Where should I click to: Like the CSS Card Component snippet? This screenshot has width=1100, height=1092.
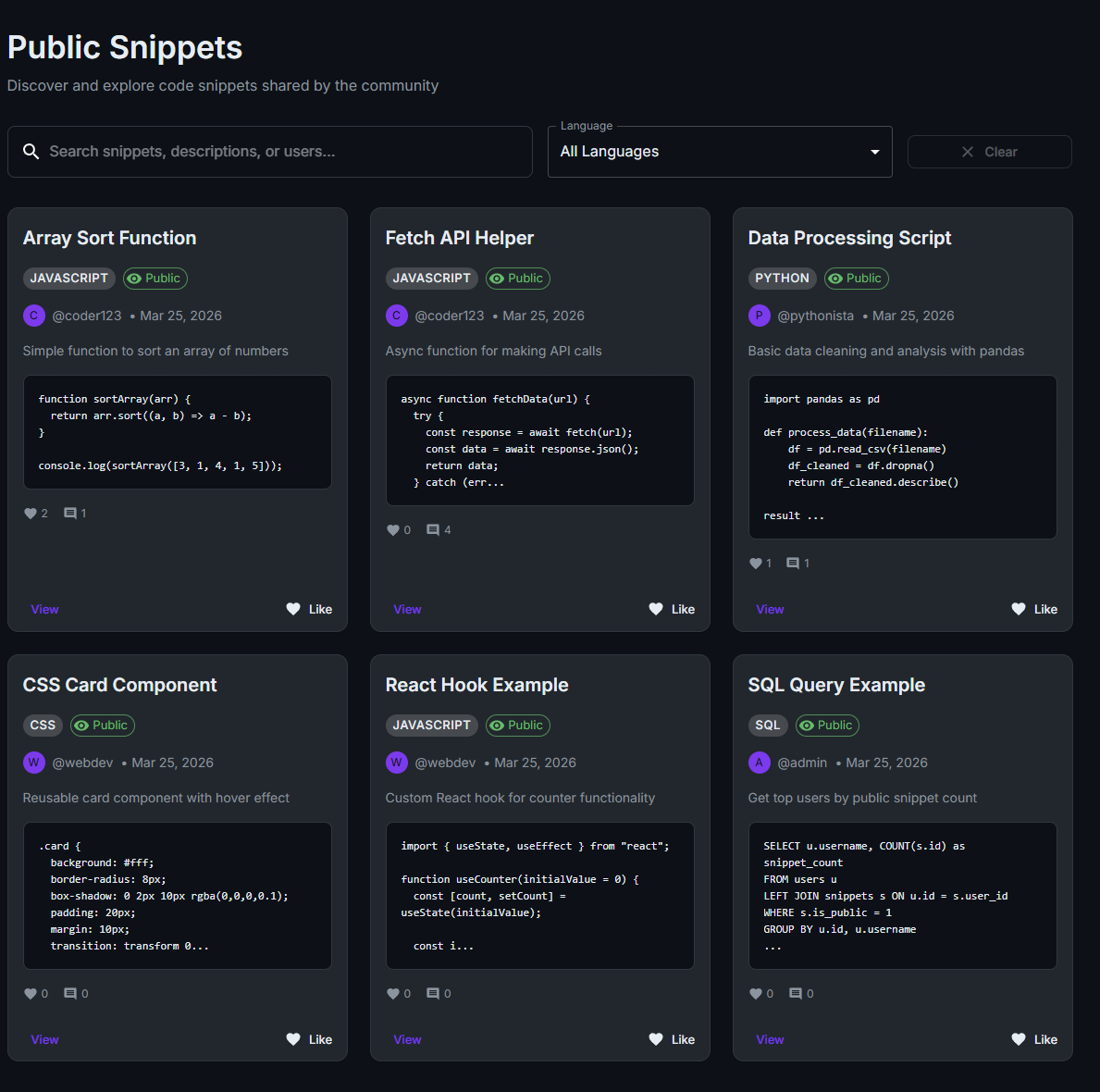(x=309, y=1039)
